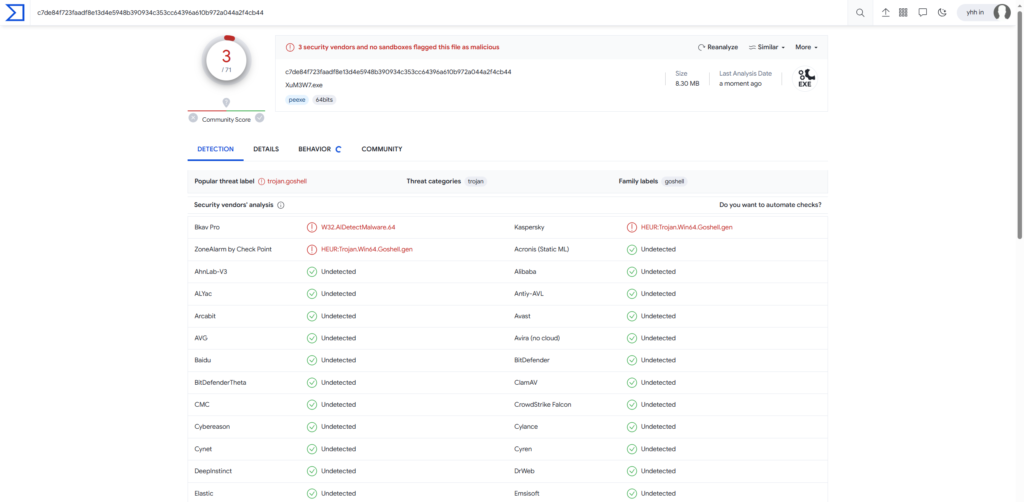This screenshot has height=502, width=1024.
Task: Switch to the DETECTION tab
Action: click(x=216, y=149)
